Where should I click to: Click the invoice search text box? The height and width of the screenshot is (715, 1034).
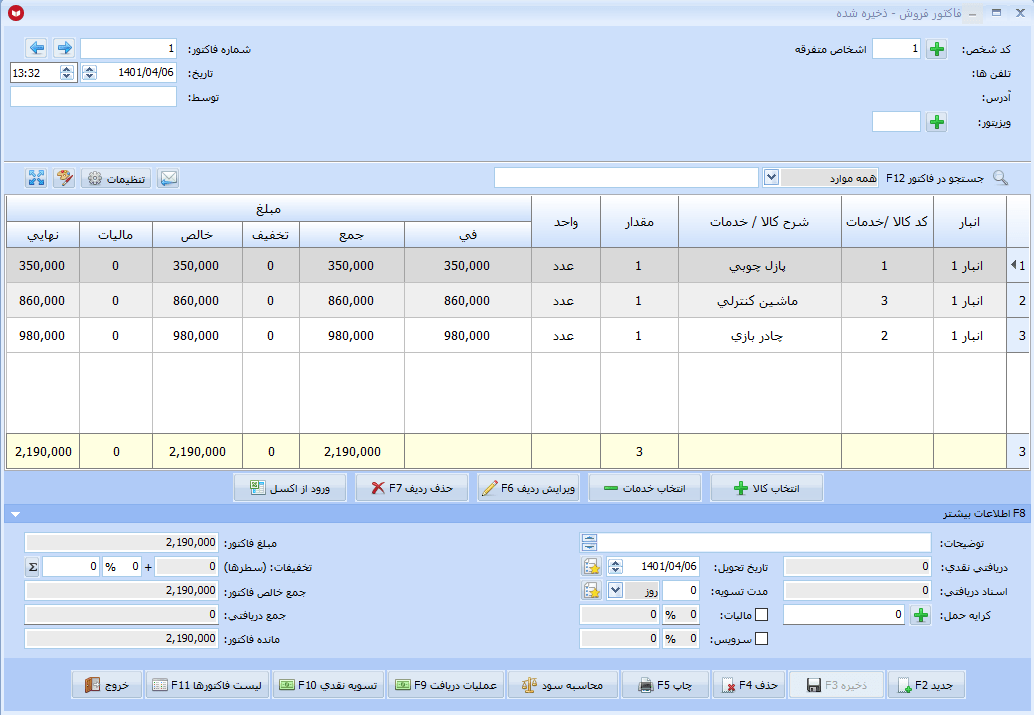pyautogui.click(x=626, y=177)
